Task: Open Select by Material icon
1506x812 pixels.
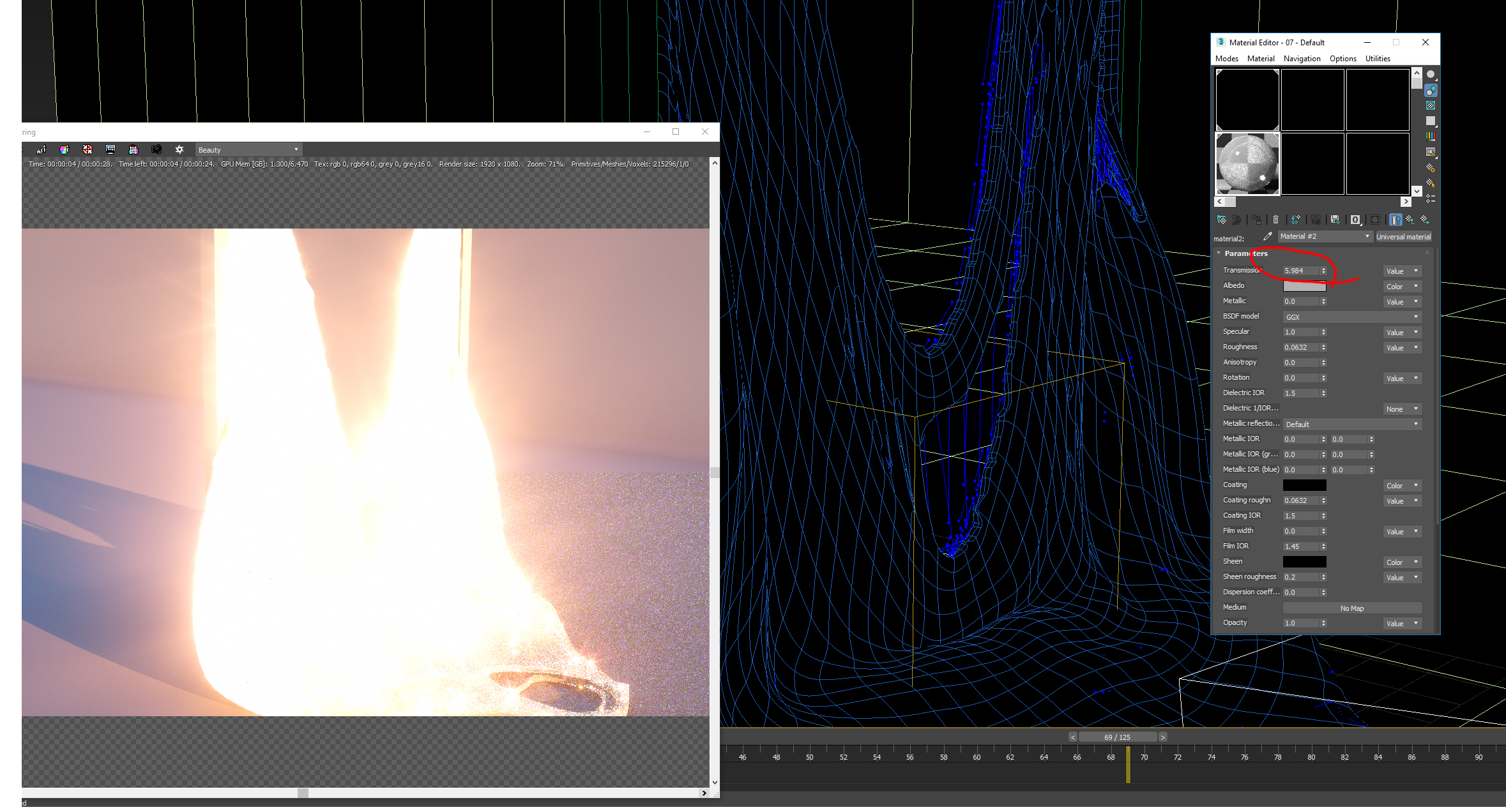Action: click(1431, 183)
